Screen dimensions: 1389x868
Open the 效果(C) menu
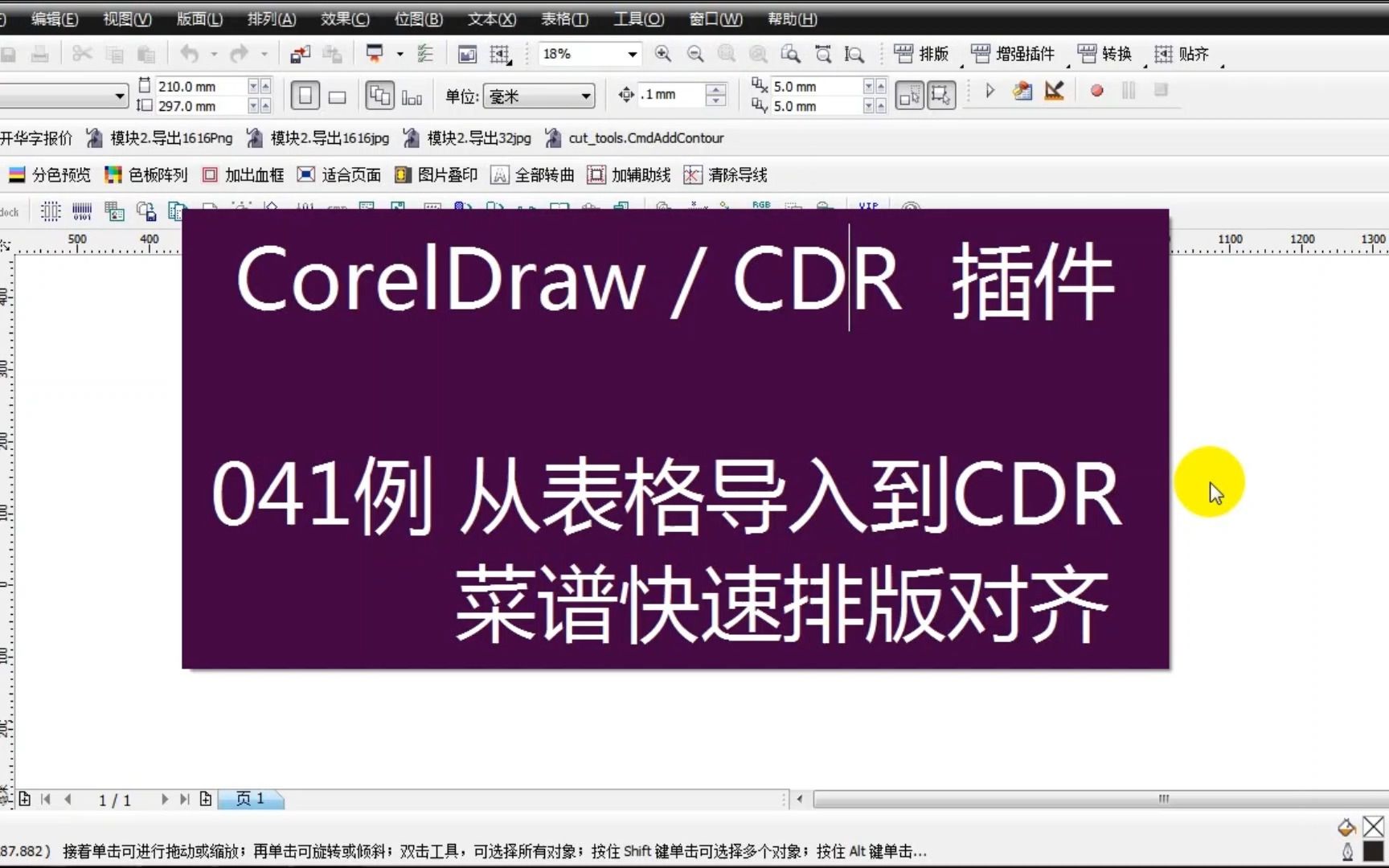pyautogui.click(x=345, y=18)
